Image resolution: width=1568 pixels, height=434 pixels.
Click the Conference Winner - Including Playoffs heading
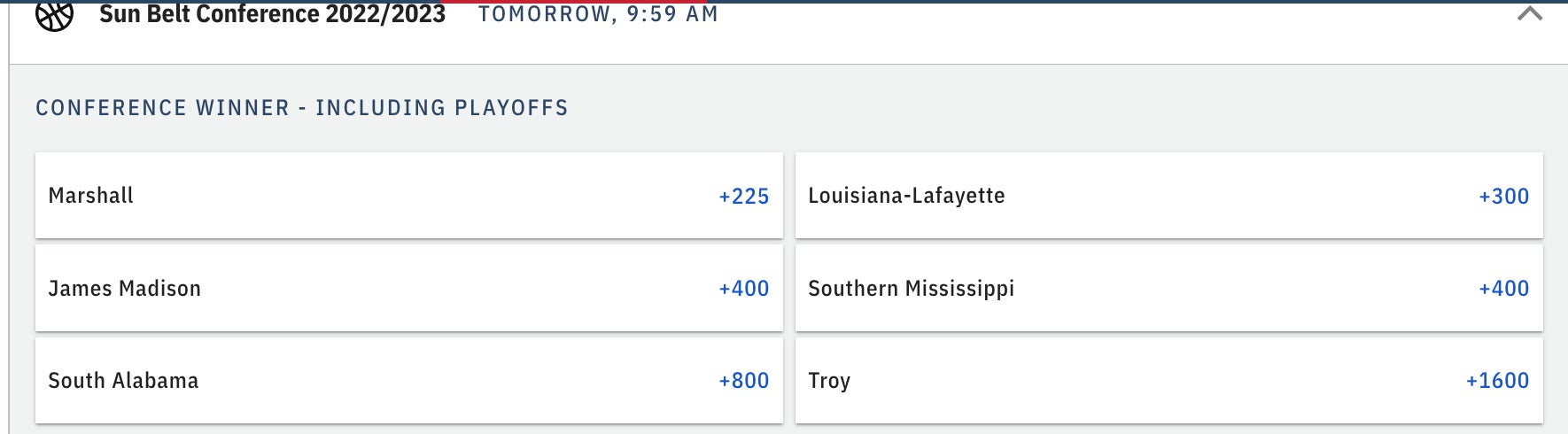click(x=301, y=108)
